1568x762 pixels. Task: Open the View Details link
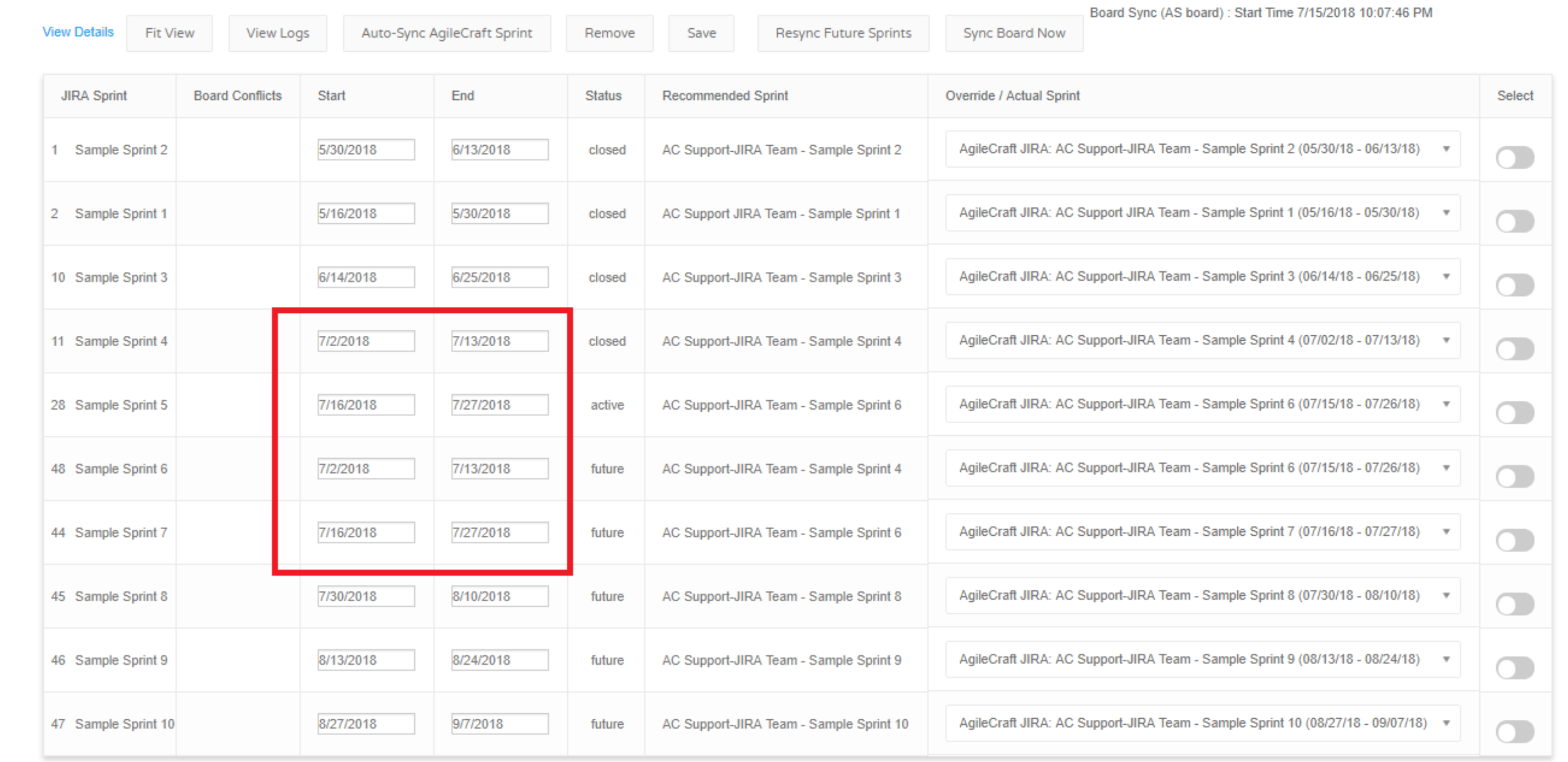78,32
